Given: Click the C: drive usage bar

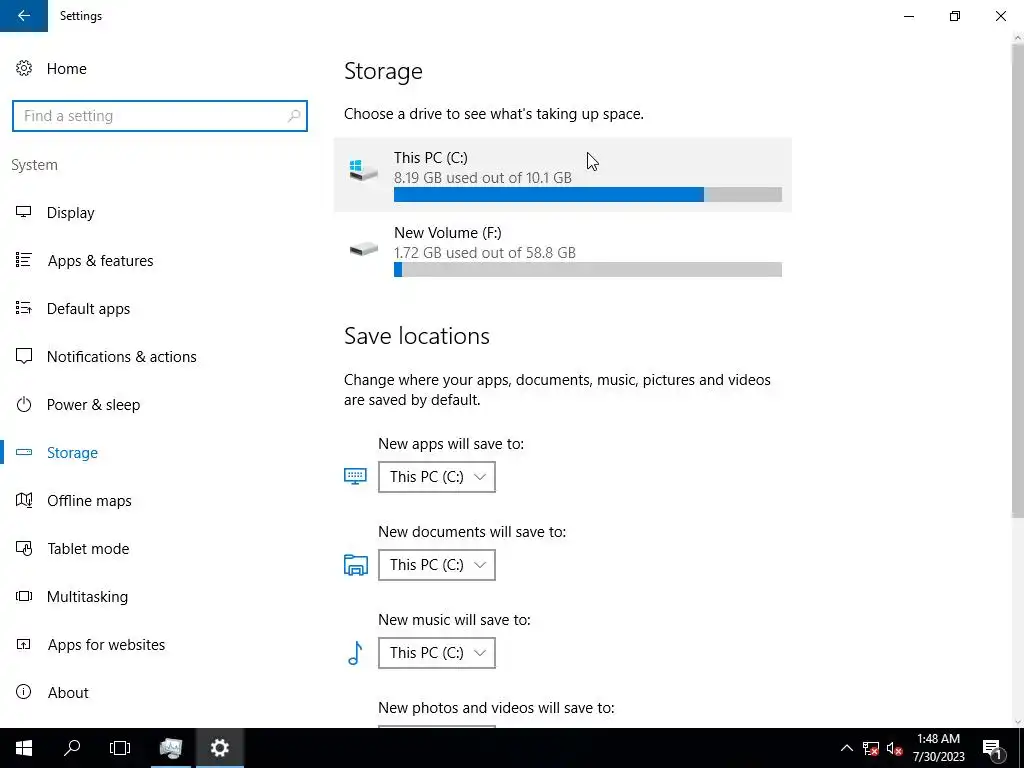Looking at the screenshot, I should pyautogui.click(x=588, y=194).
